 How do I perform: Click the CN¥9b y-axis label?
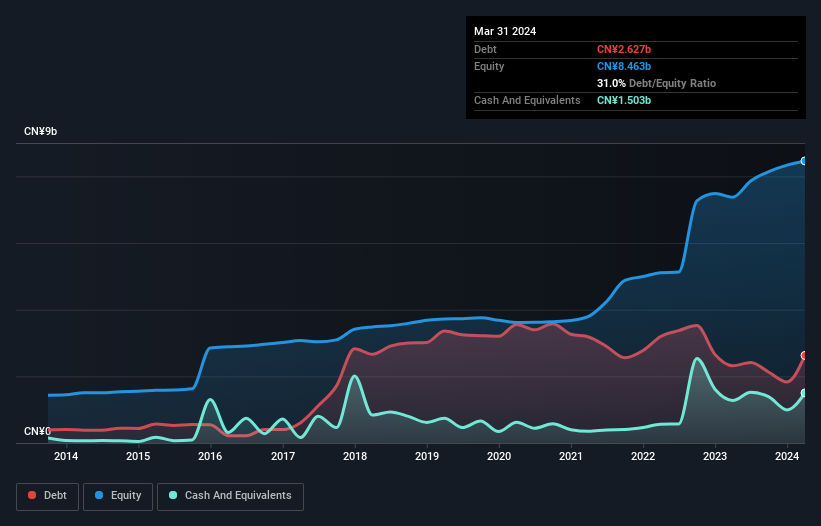(40, 131)
